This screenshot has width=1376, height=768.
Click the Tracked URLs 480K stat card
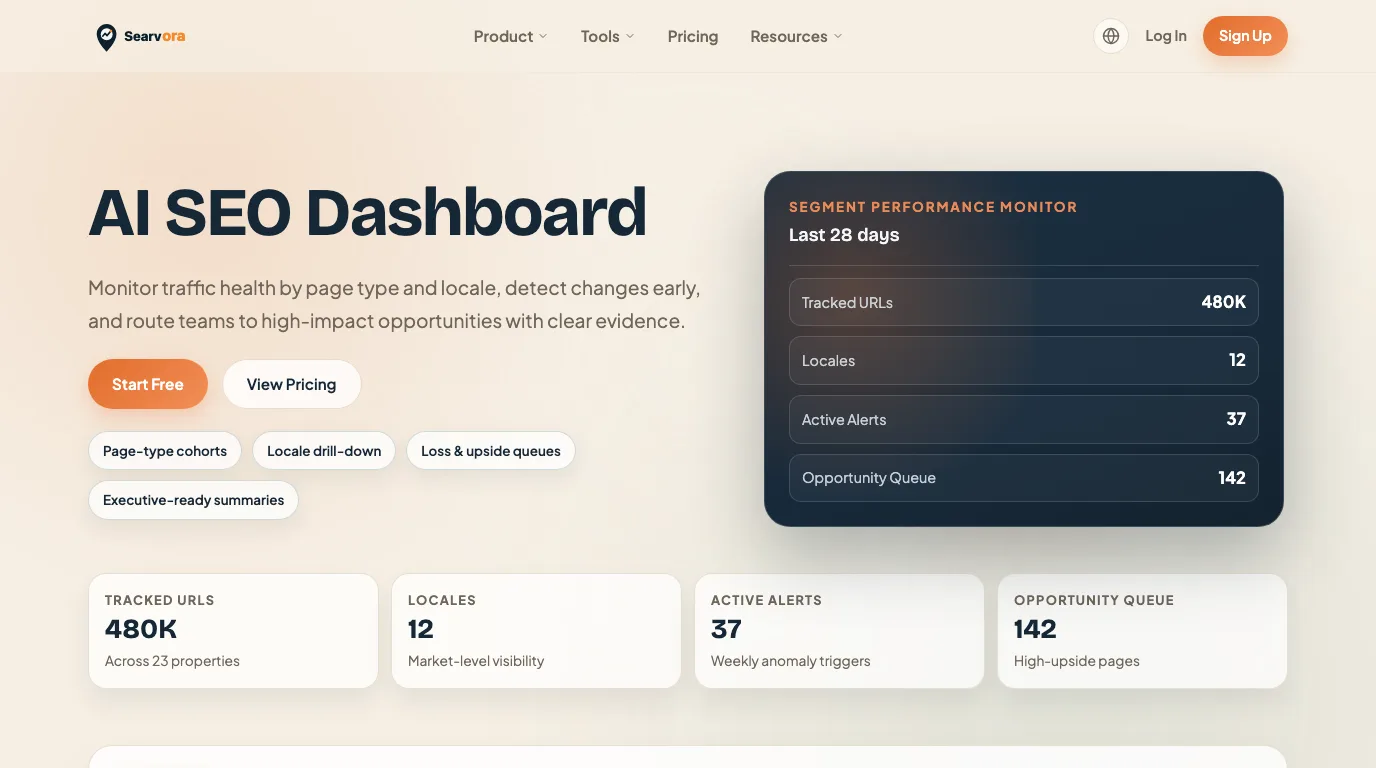[233, 631]
